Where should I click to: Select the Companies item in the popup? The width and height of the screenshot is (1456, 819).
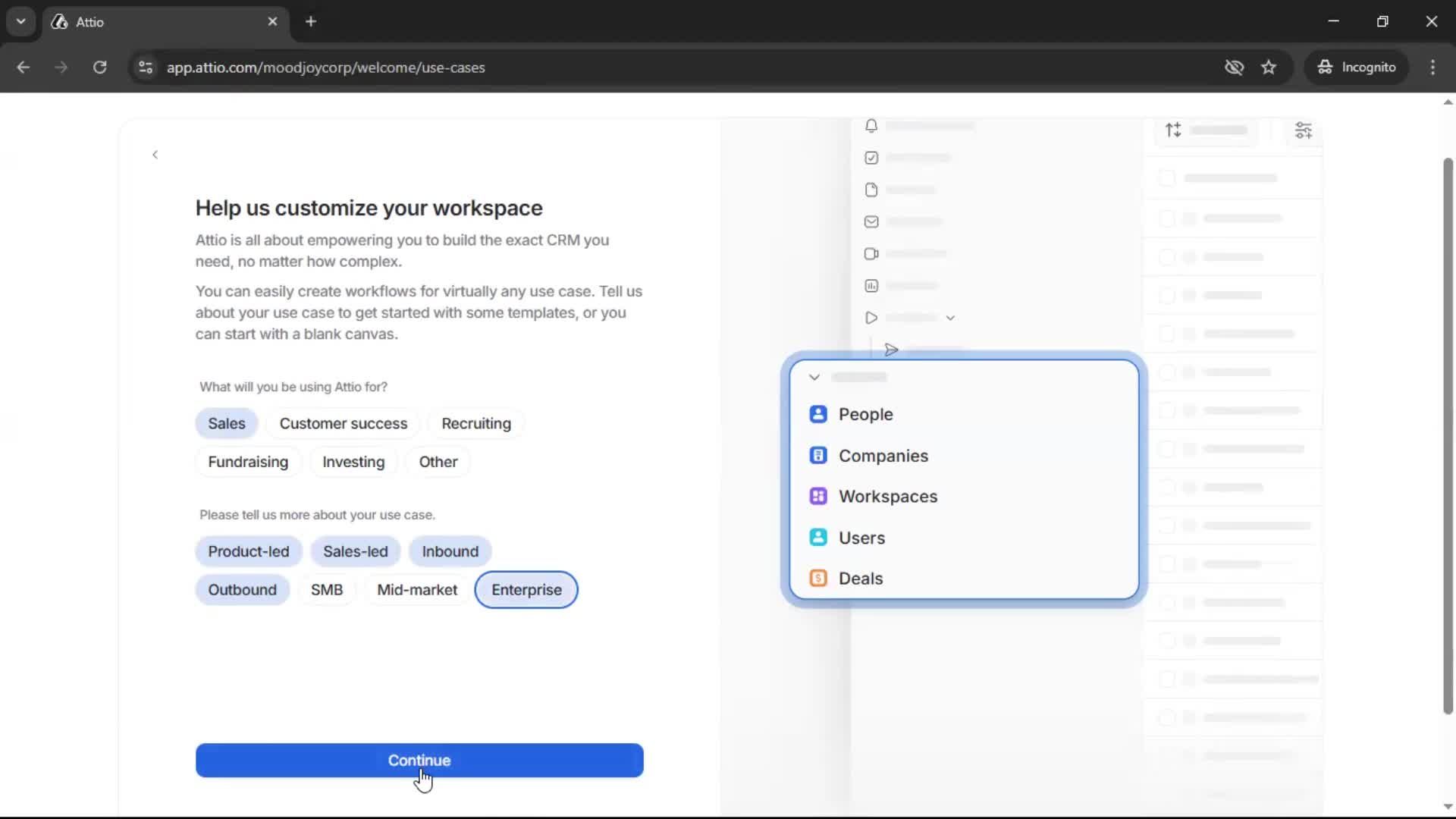[883, 456]
